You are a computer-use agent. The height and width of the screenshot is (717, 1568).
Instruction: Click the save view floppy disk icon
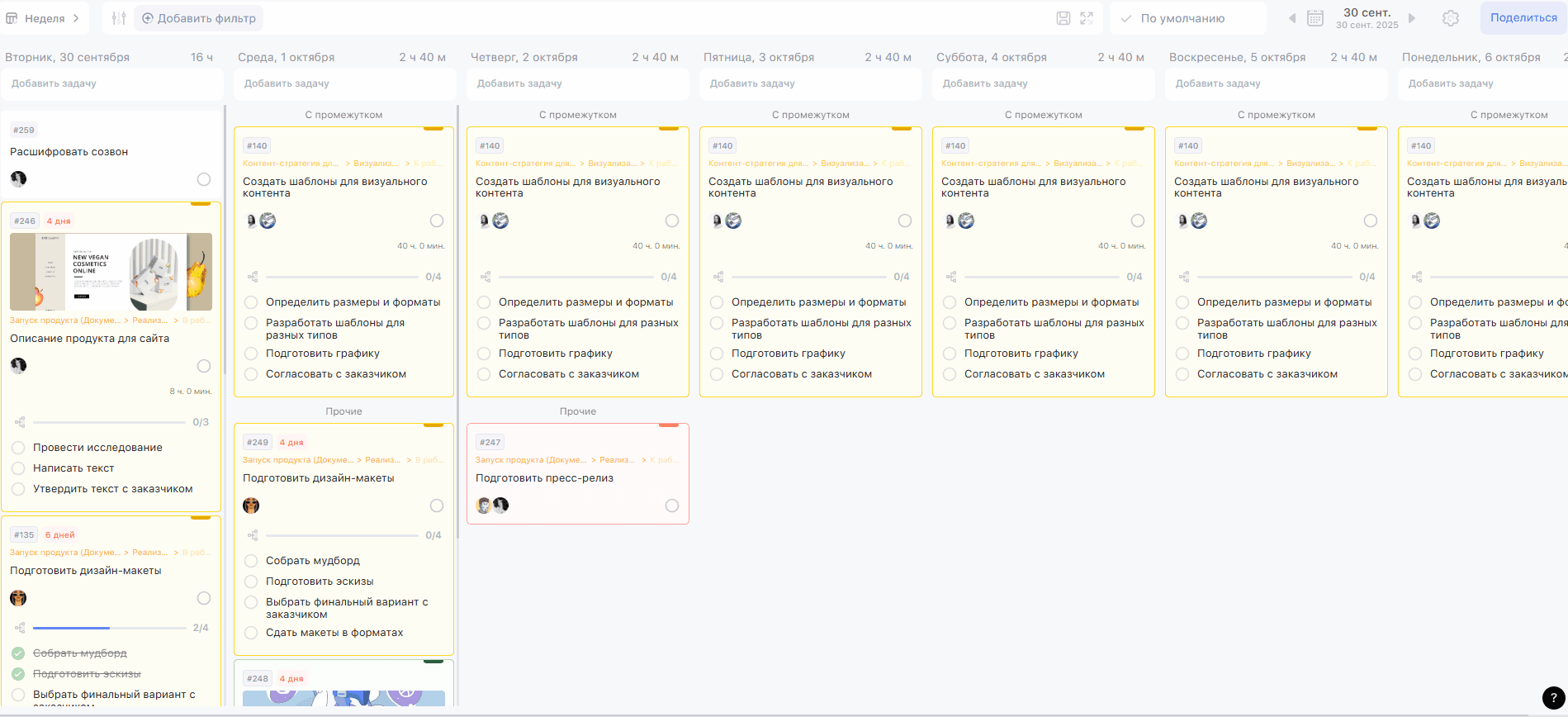1063,18
